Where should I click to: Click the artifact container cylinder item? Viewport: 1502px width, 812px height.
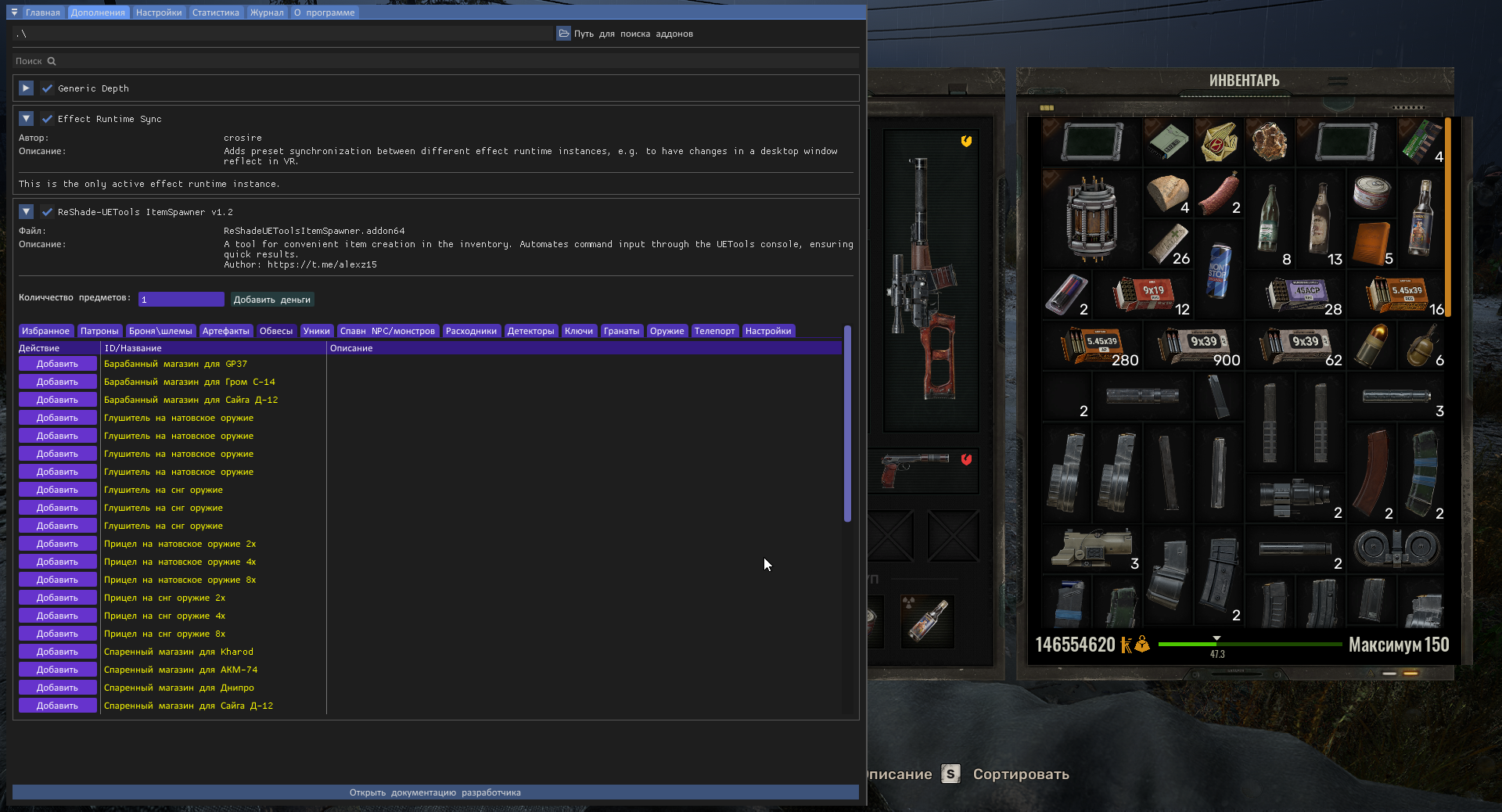tap(1091, 219)
